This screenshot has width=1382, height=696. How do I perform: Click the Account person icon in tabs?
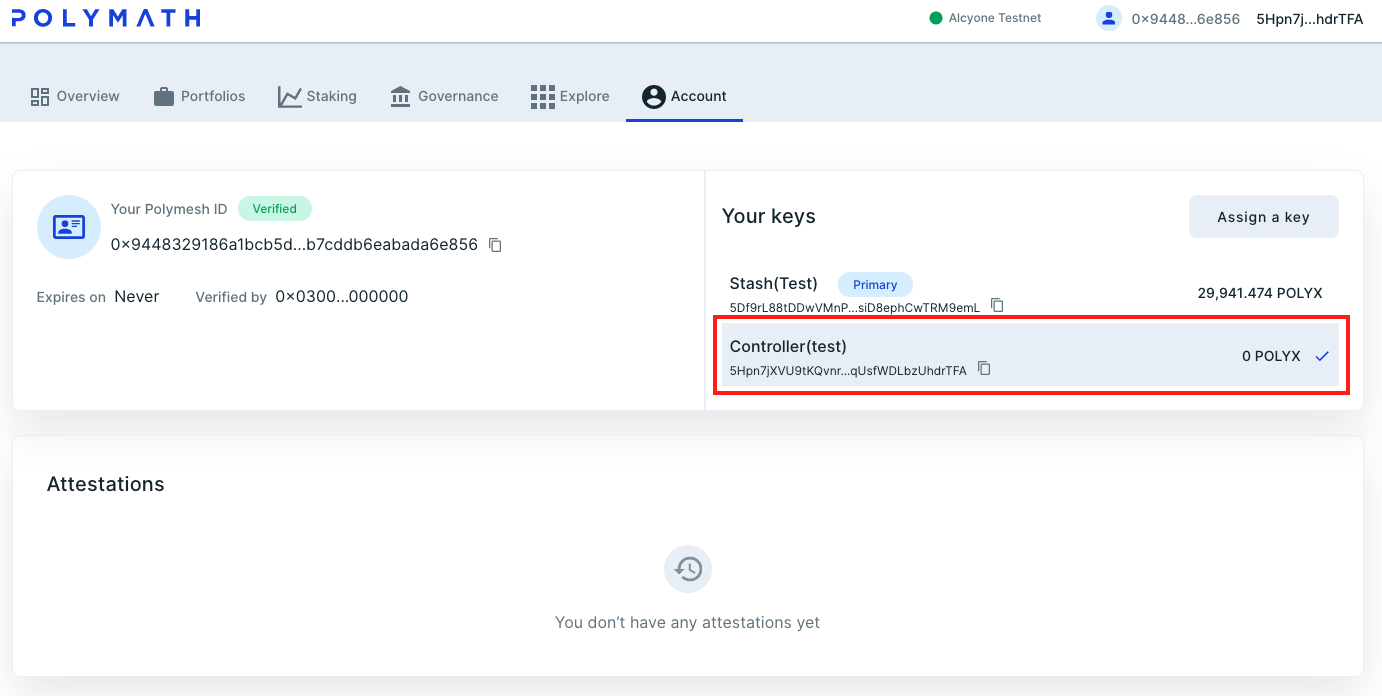[654, 96]
